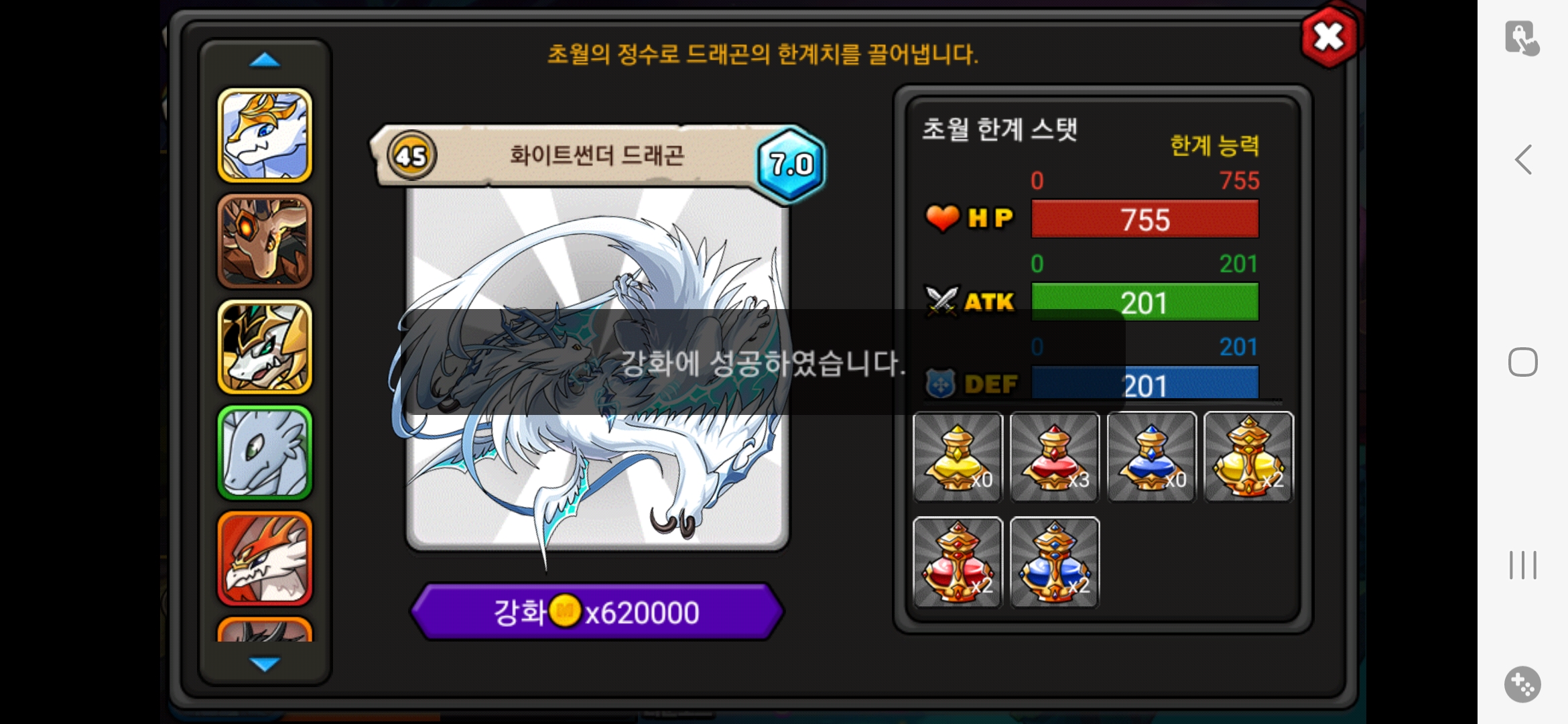
Task: Select the red essence potion x3
Action: pyautogui.click(x=1055, y=457)
